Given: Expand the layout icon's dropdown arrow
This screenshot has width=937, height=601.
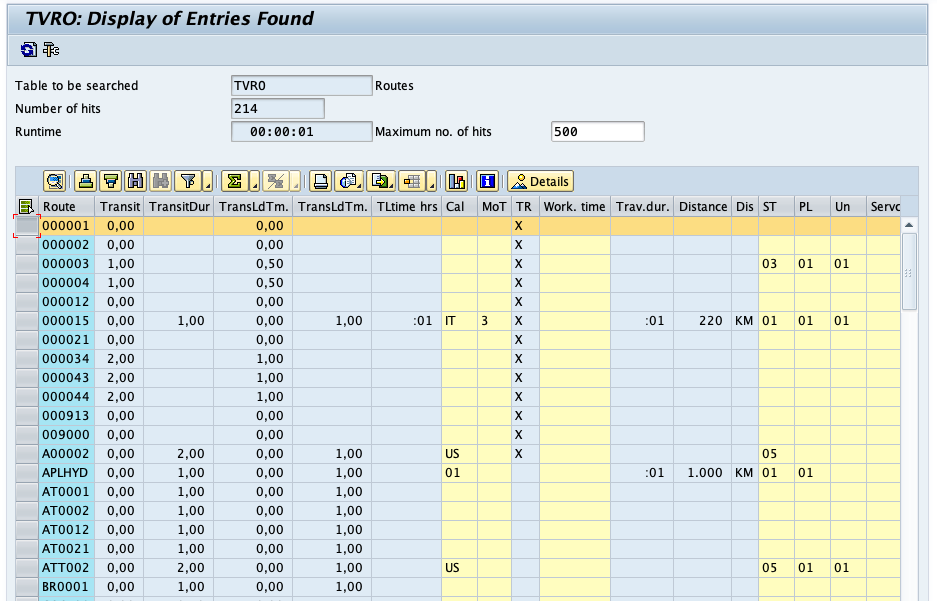Looking at the screenshot, I should point(432,181).
